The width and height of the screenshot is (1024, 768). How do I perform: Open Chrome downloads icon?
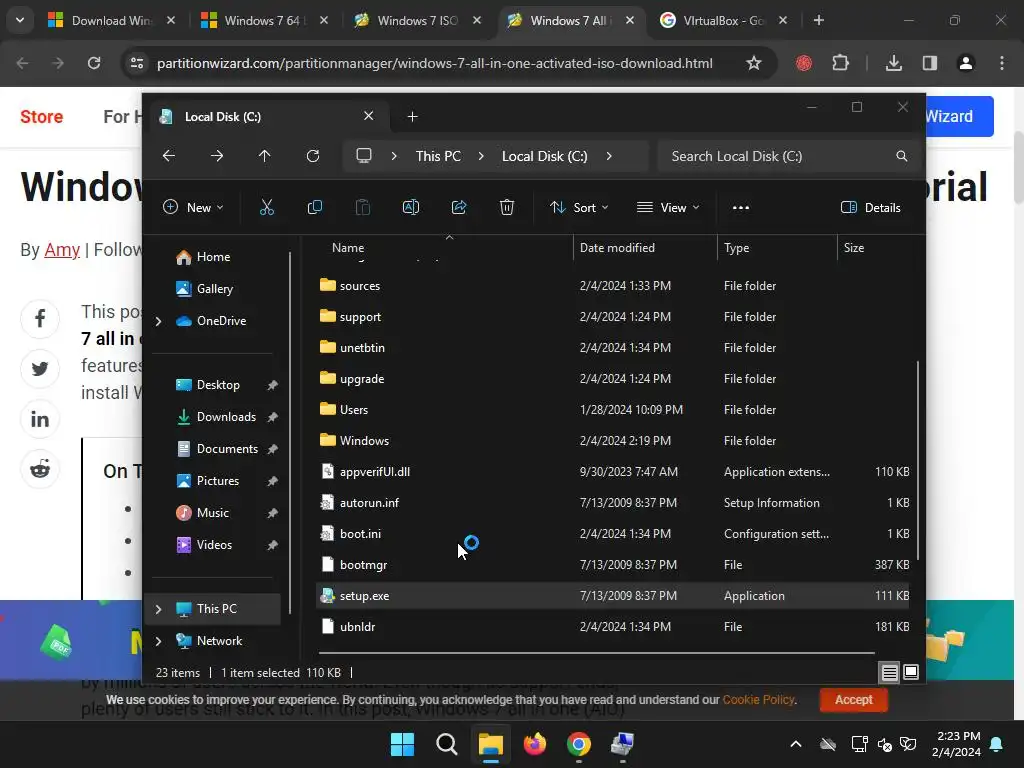tap(894, 63)
